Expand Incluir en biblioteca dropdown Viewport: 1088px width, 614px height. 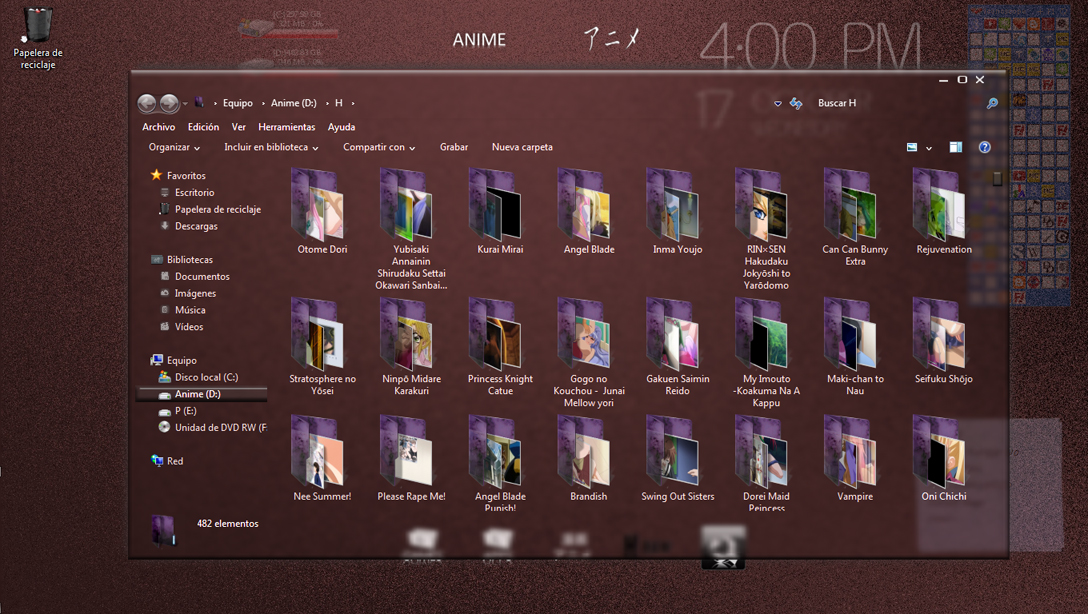[271, 147]
